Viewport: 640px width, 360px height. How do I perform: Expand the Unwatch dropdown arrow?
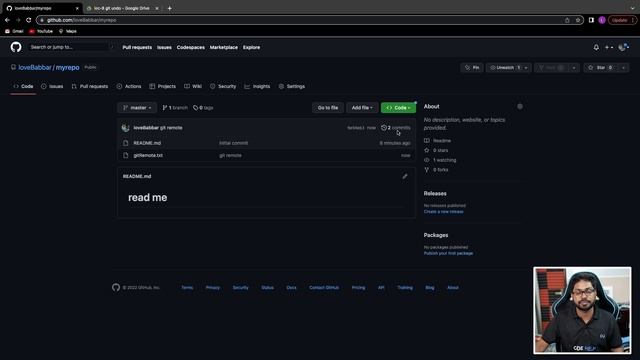pos(527,68)
